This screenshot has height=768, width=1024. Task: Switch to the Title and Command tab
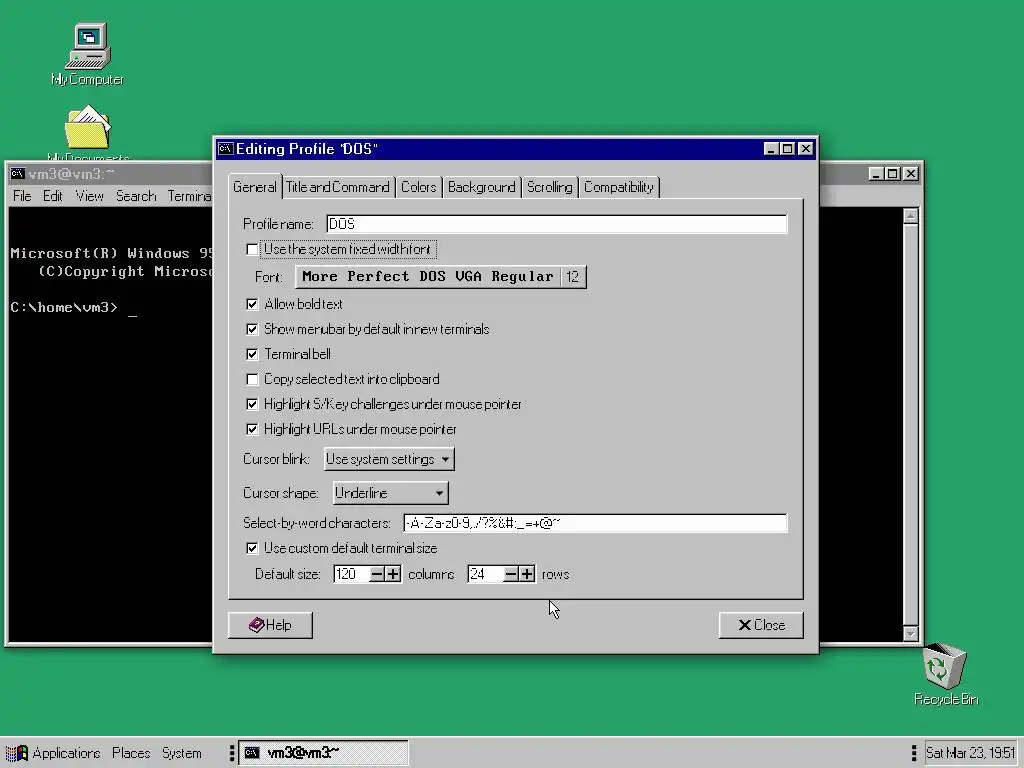pyautogui.click(x=338, y=187)
